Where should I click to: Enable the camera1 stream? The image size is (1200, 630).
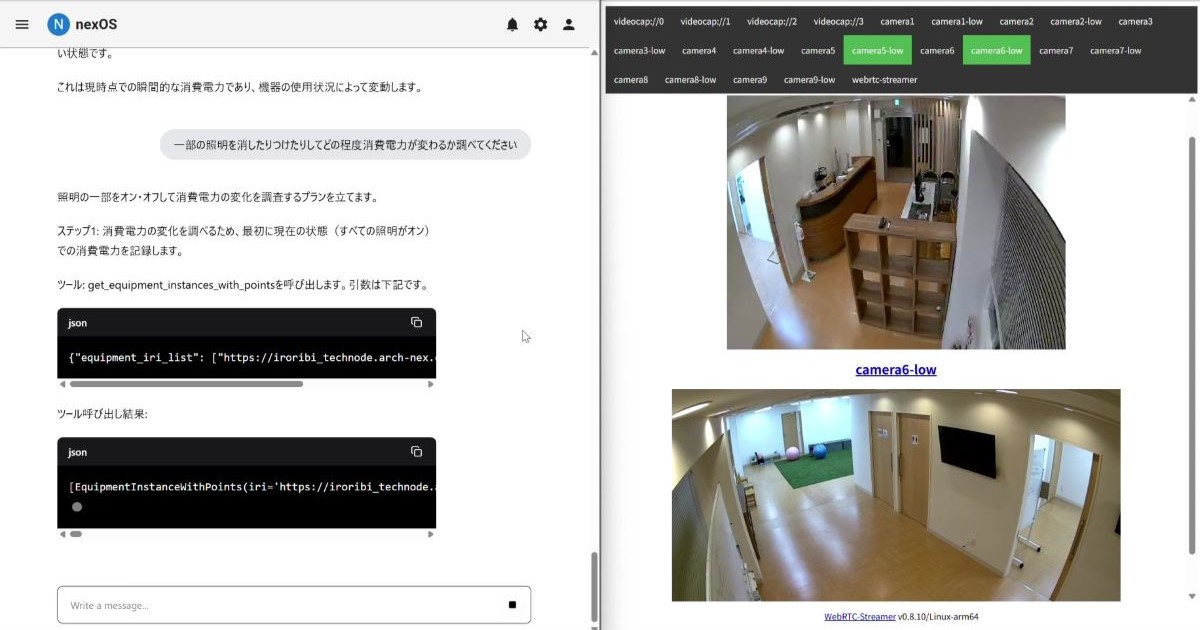(x=897, y=21)
